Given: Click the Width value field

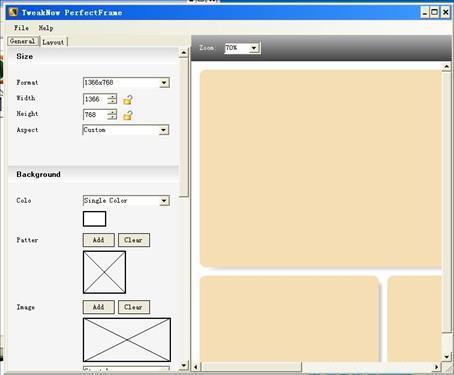Looking at the screenshot, I should 95,99.
